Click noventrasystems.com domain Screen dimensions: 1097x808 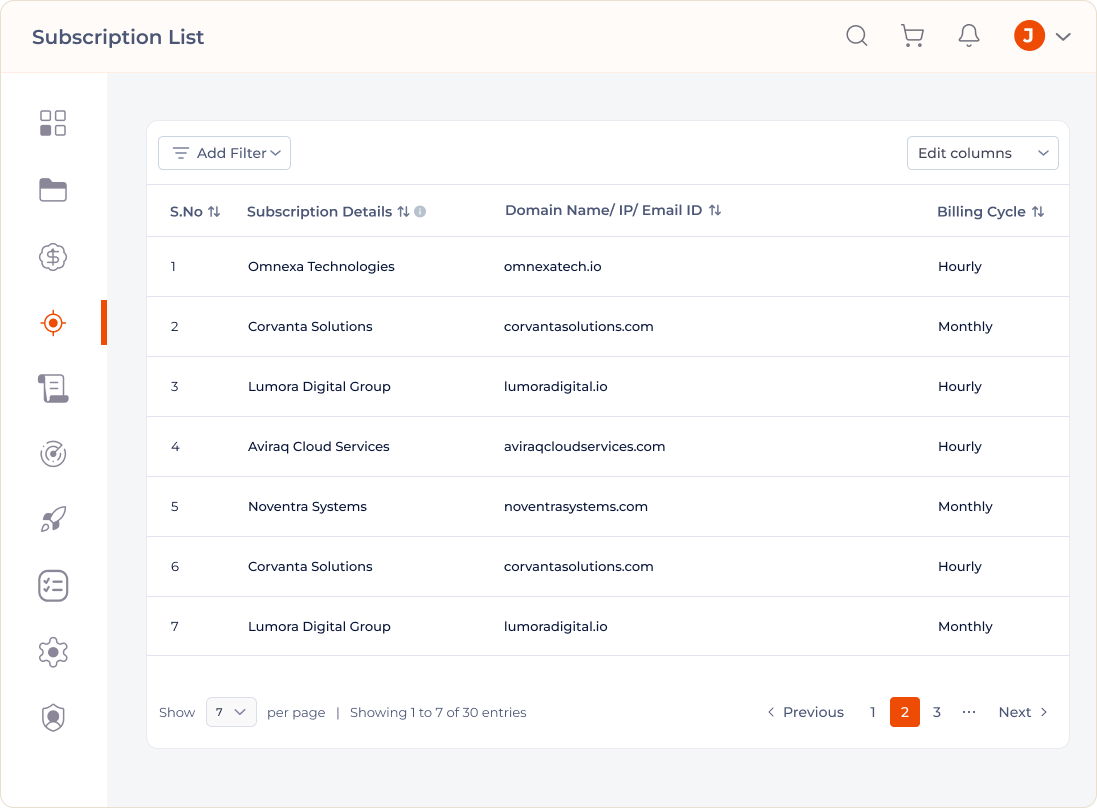click(x=576, y=506)
